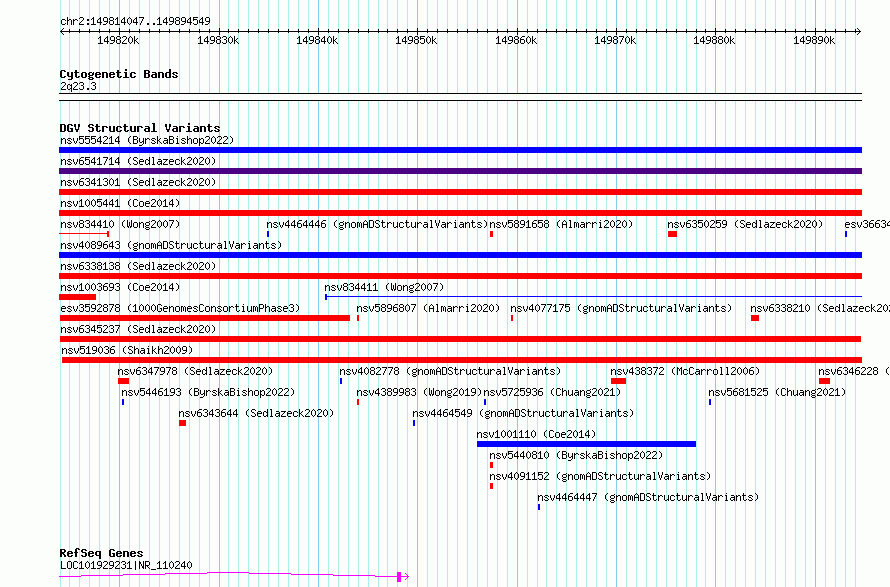890x587 pixels.
Task: Select the blue nsv5554214 variant bar
Action: coord(460,150)
